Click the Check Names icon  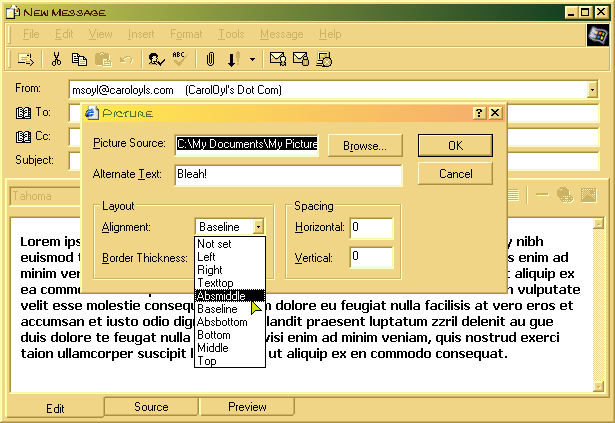pos(156,60)
